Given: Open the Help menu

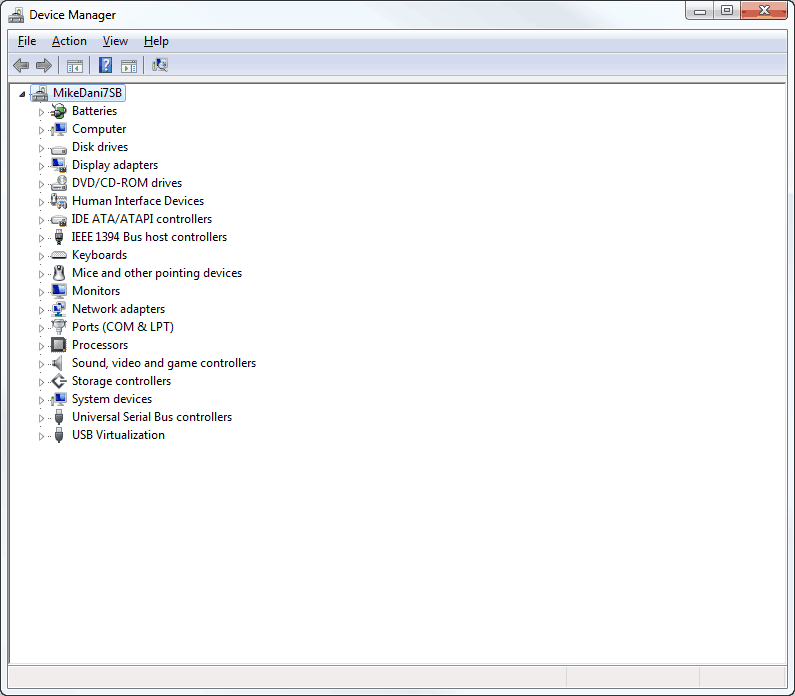Looking at the screenshot, I should tap(156, 41).
